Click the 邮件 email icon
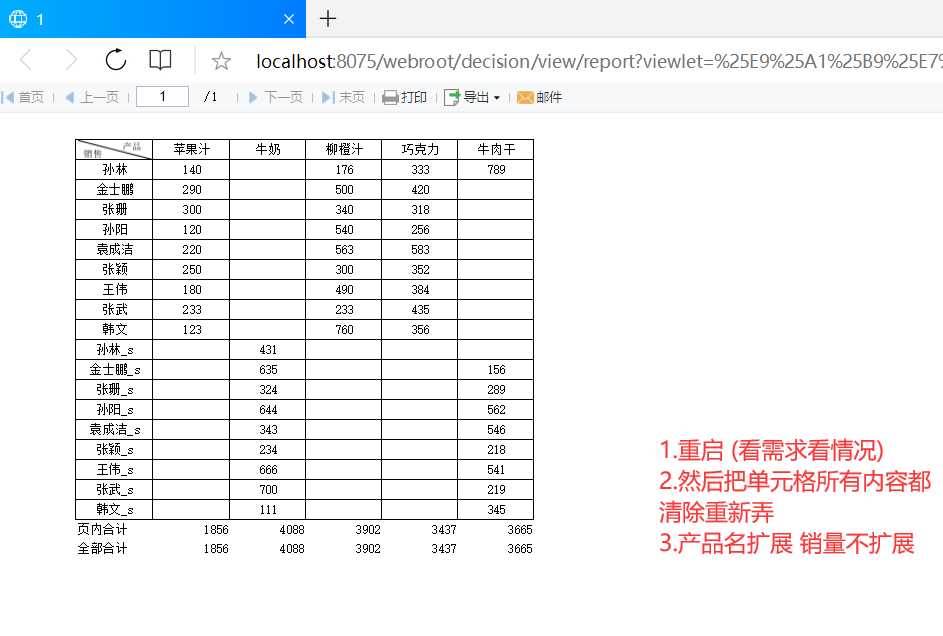Image resolution: width=943 pixels, height=636 pixels. (x=525, y=97)
